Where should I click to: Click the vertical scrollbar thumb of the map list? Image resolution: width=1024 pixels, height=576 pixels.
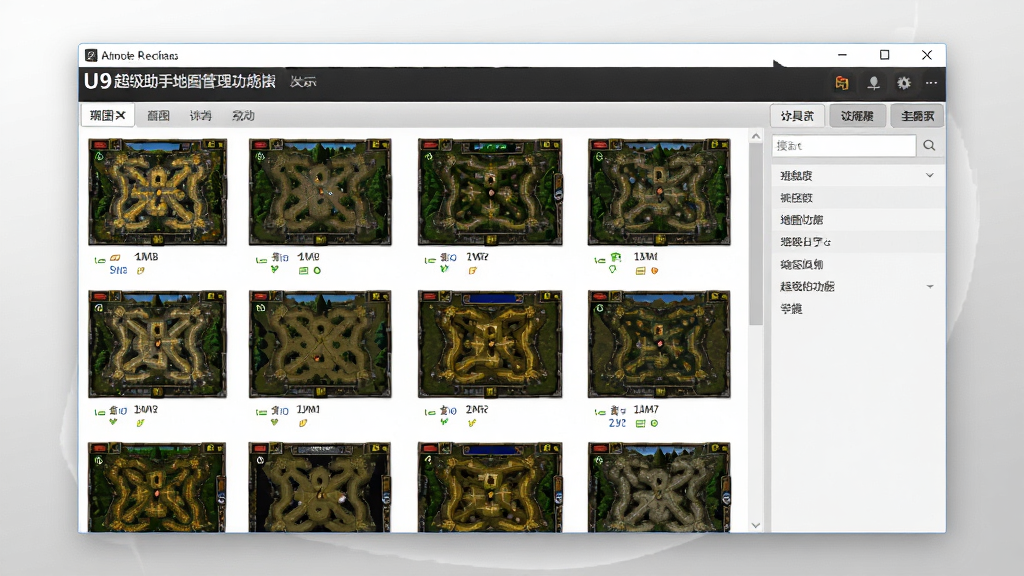click(x=756, y=234)
